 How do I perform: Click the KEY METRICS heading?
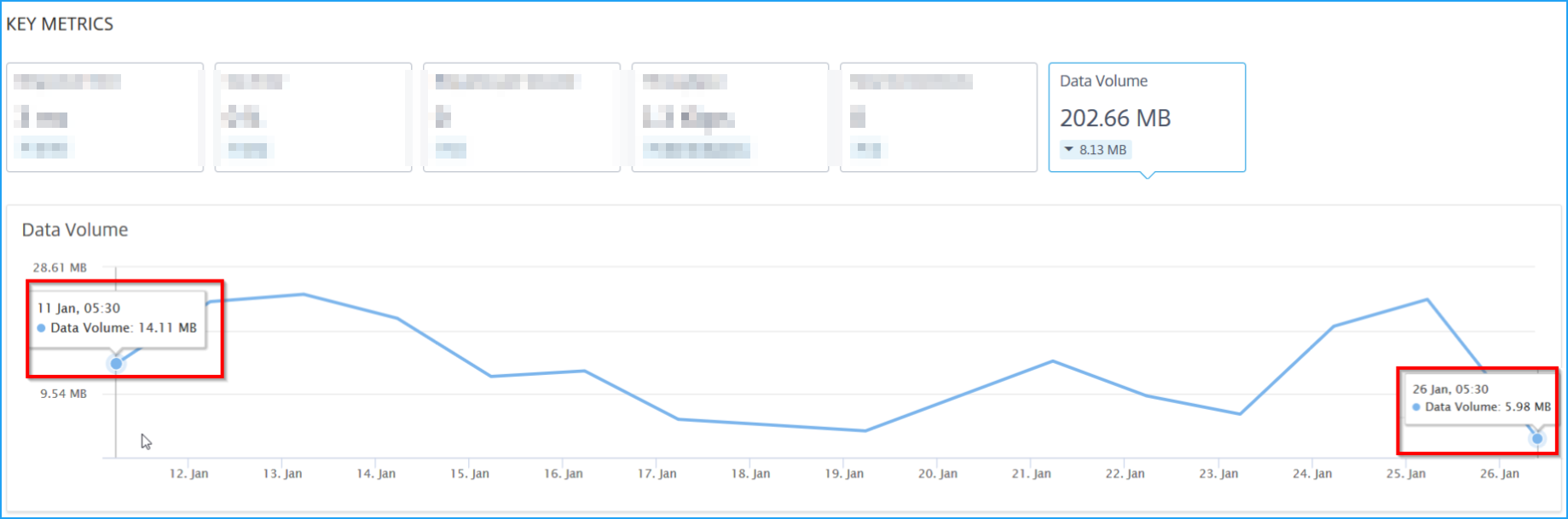point(60,24)
